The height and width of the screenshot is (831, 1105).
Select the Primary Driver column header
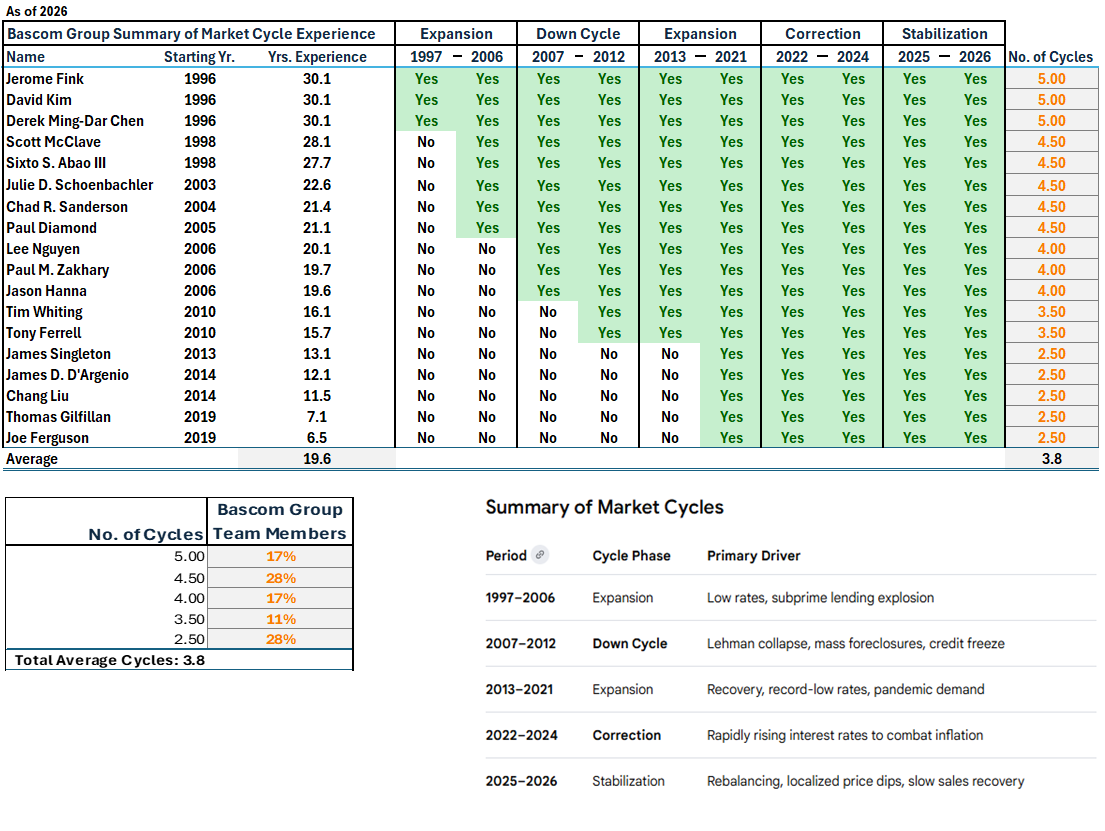pos(753,556)
